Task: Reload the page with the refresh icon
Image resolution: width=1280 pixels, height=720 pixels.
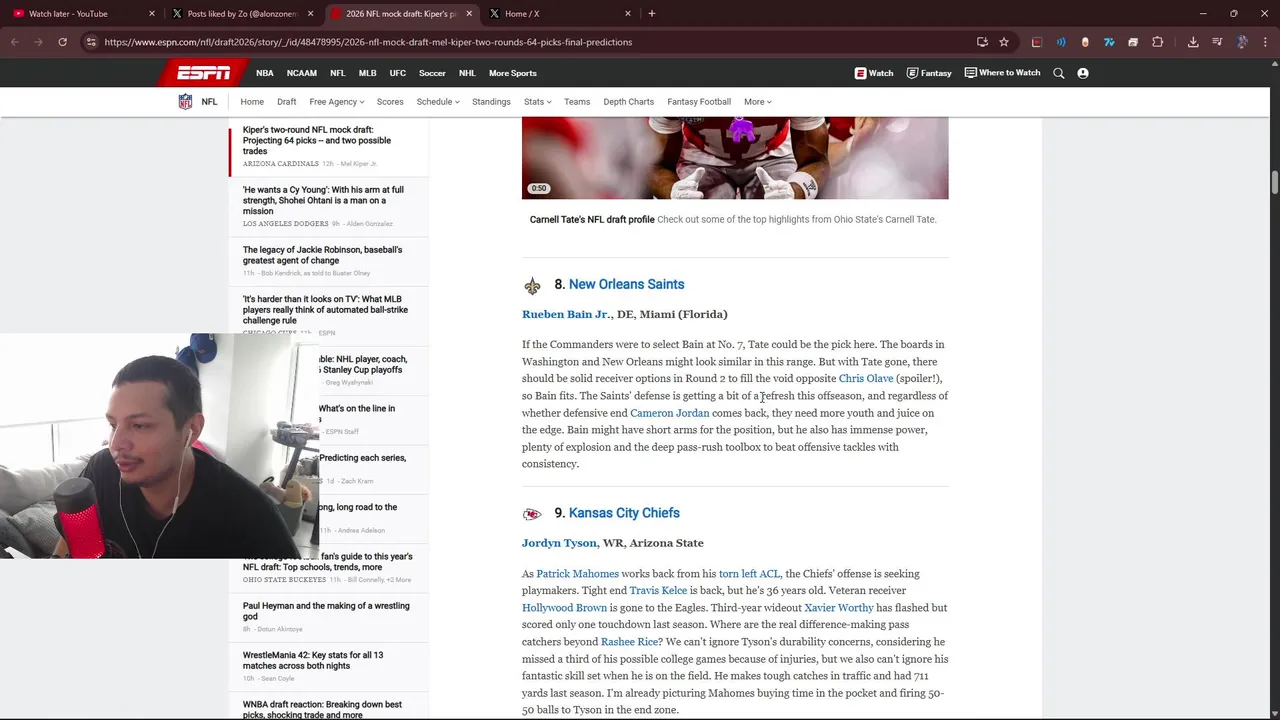Action: pos(62,42)
